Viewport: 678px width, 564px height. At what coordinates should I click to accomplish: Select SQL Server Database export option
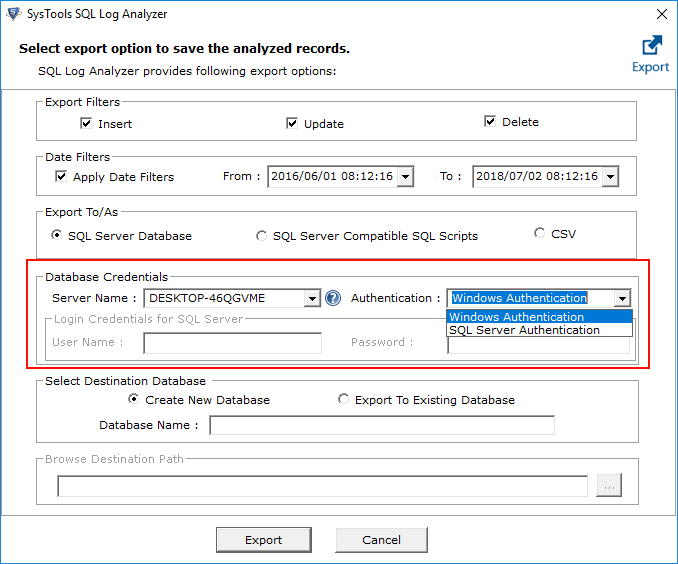pyautogui.click(x=56, y=235)
